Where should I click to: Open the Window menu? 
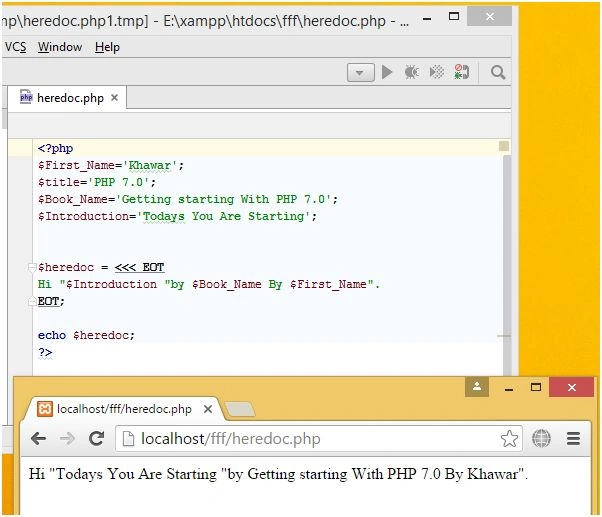coord(60,47)
